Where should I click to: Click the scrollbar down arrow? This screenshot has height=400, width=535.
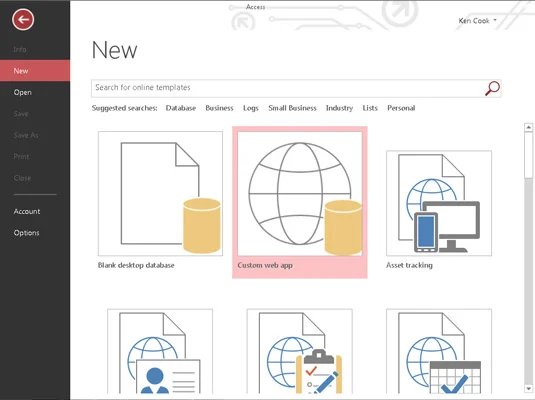[x=529, y=388]
